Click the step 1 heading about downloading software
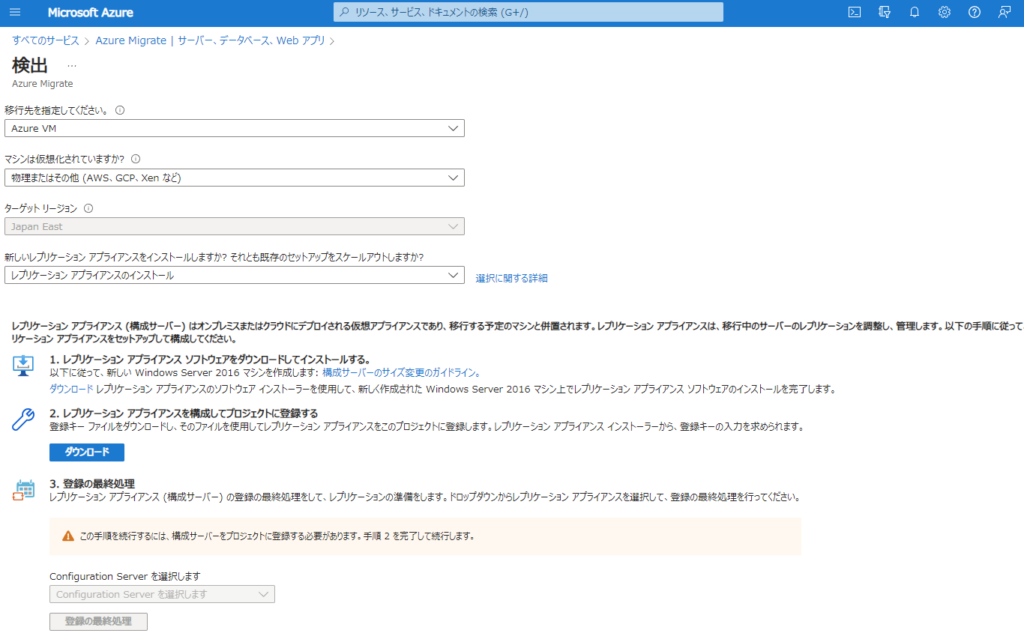This screenshot has width=1024, height=642. pyautogui.click(x=210, y=360)
